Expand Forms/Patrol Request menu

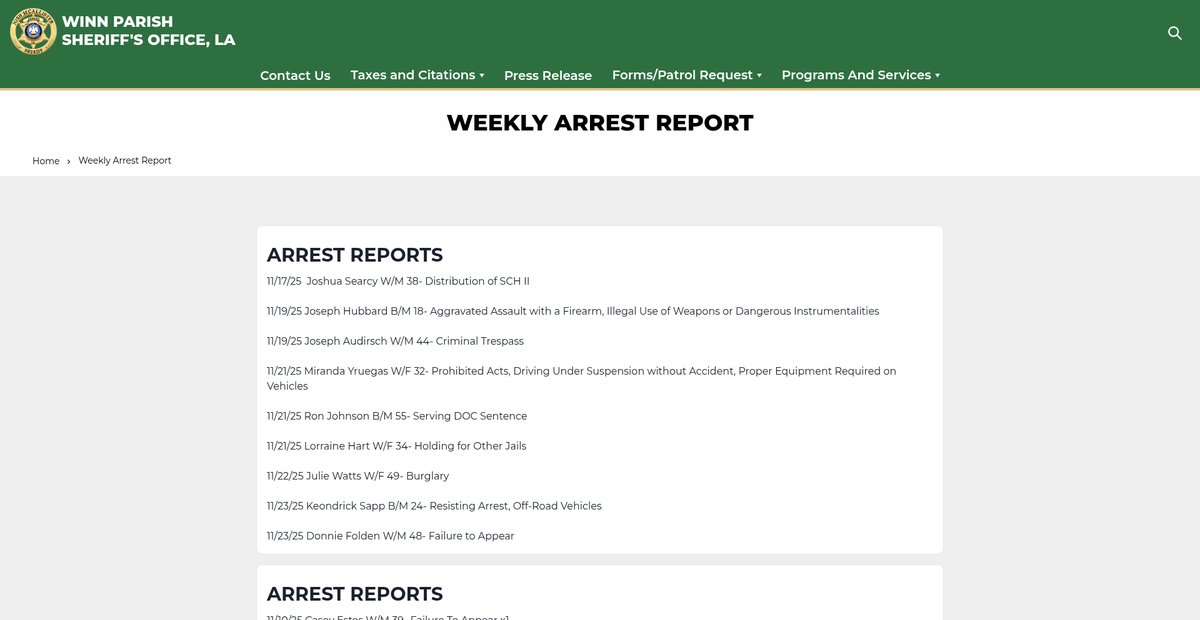click(x=687, y=75)
